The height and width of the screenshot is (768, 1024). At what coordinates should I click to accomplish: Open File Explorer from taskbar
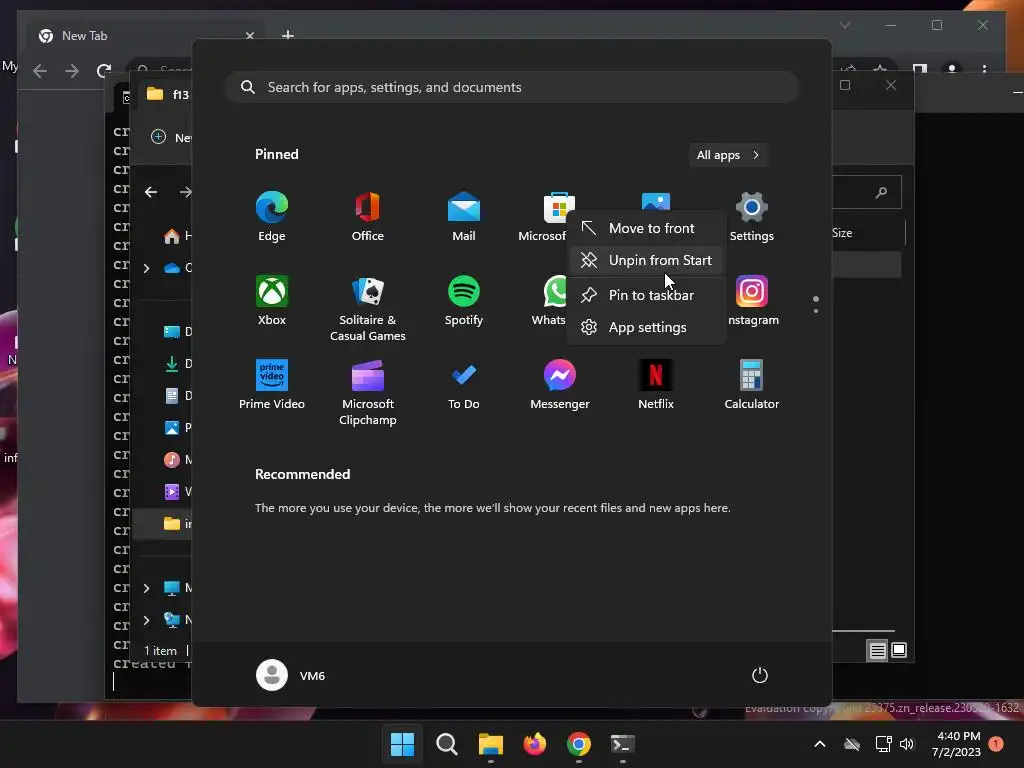pos(490,744)
